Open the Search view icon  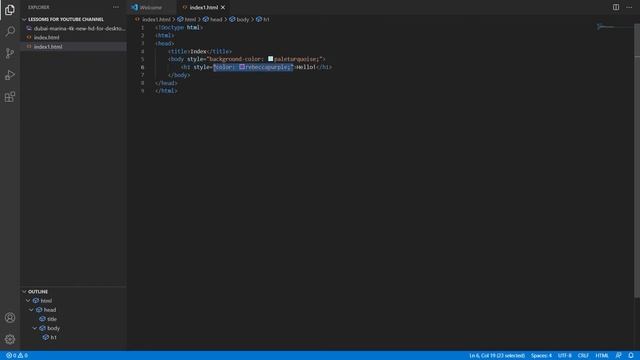(x=10, y=31)
